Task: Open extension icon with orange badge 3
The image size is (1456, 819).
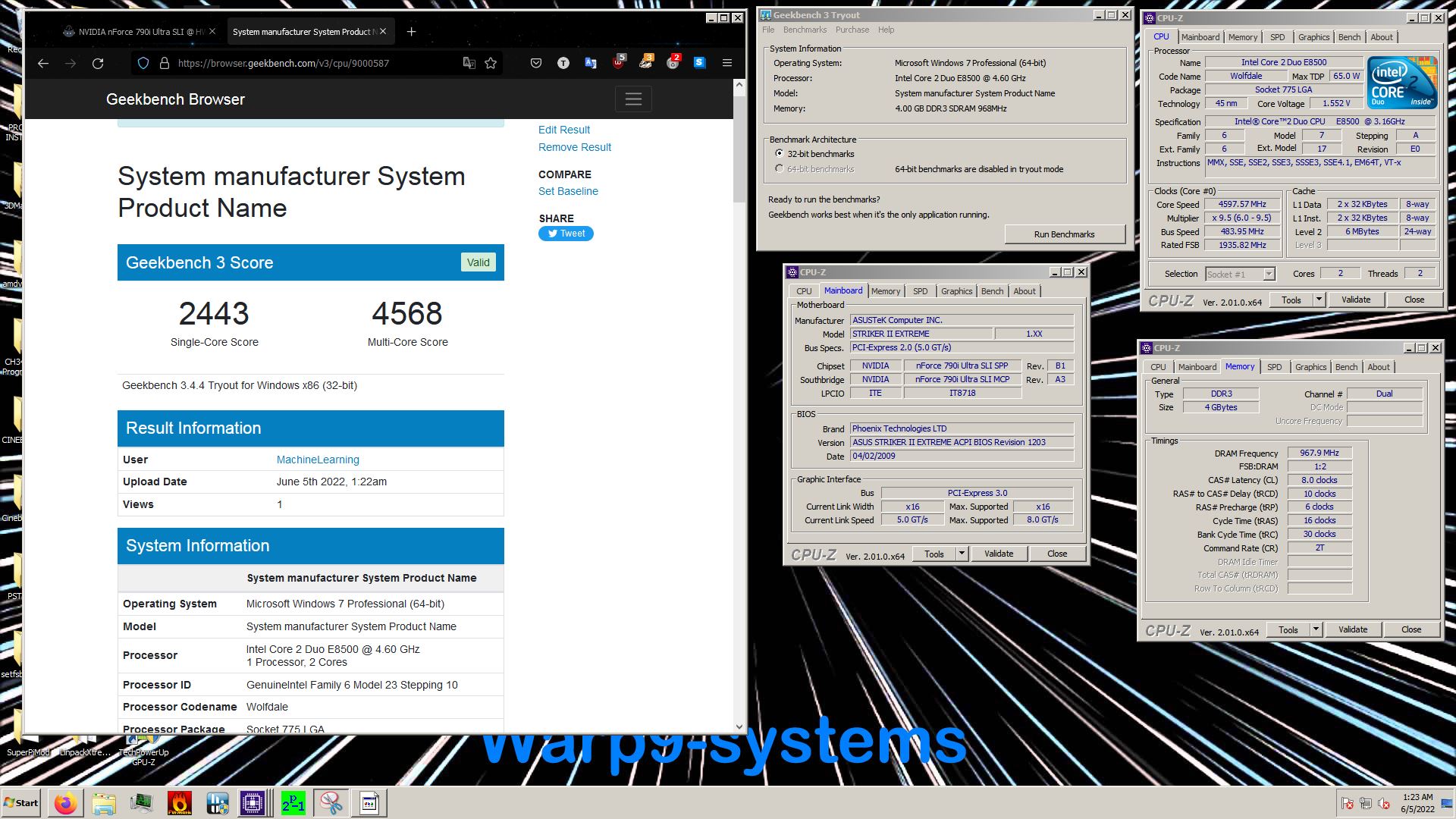Action: [x=646, y=62]
